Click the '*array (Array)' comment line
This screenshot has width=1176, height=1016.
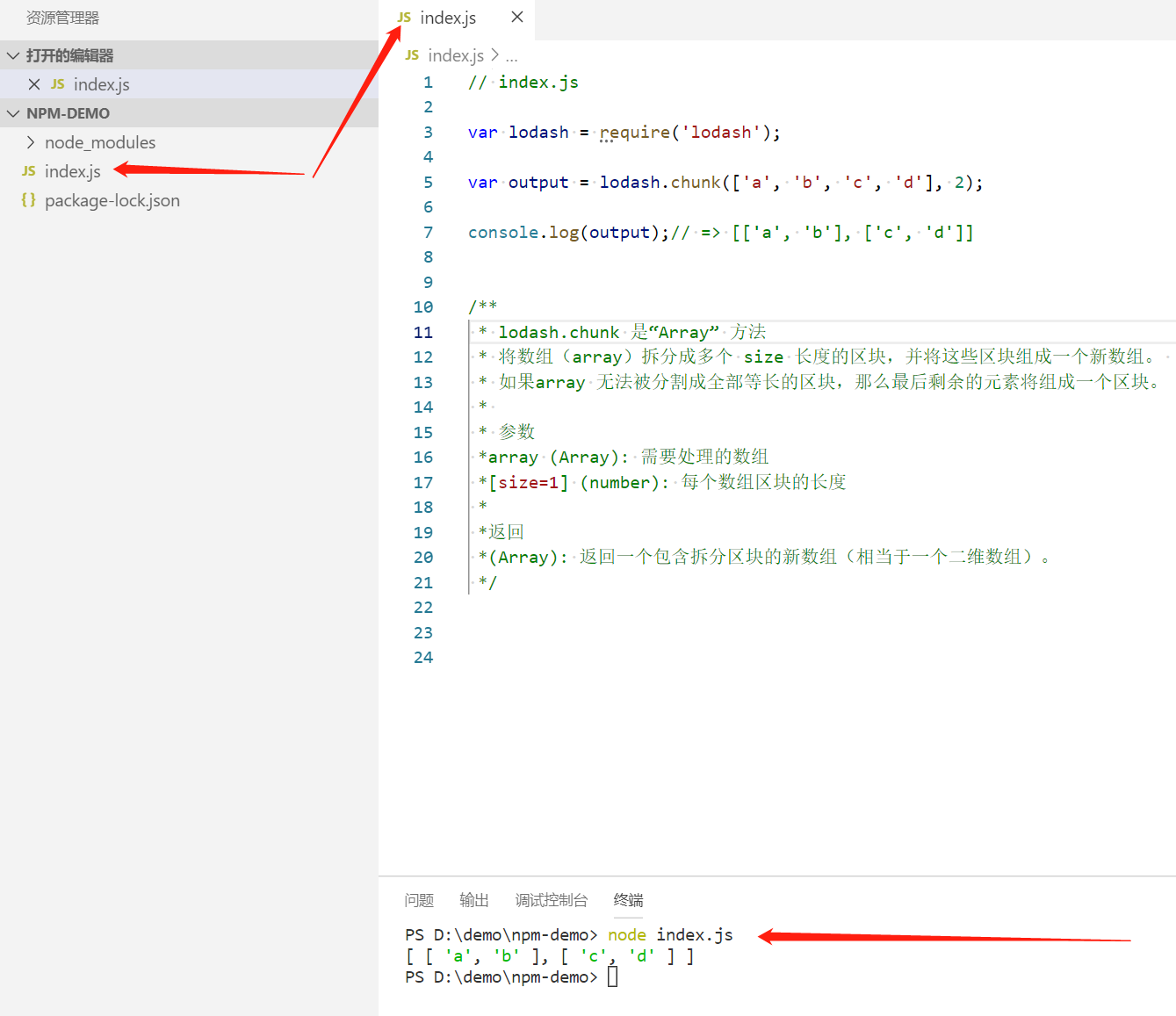[x=624, y=457]
